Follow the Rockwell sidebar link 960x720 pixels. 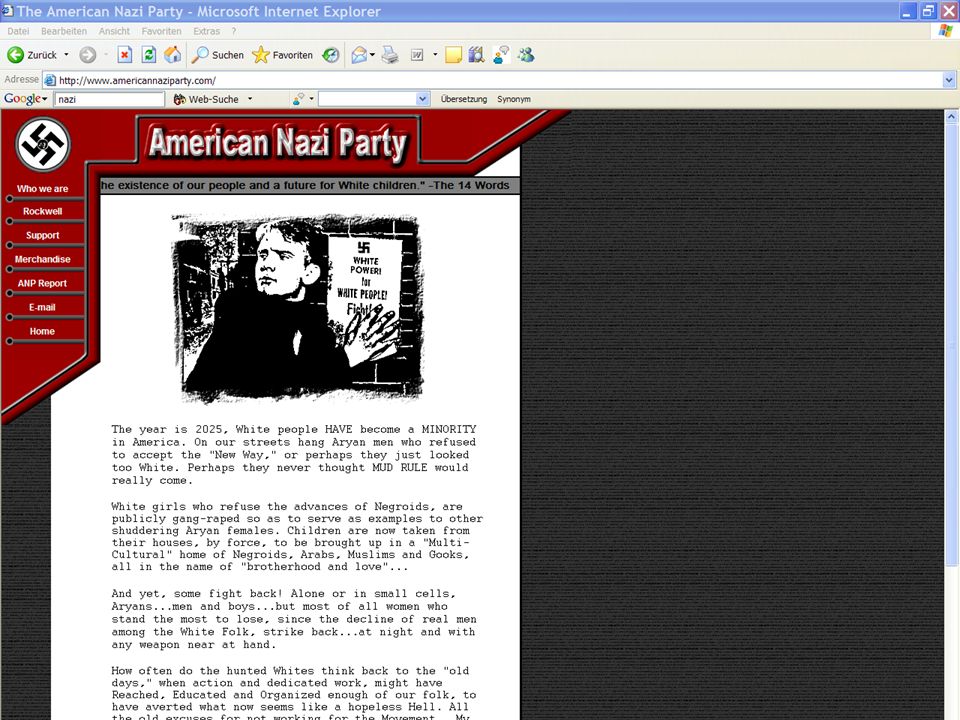pyautogui.click(x=42, y=211)
